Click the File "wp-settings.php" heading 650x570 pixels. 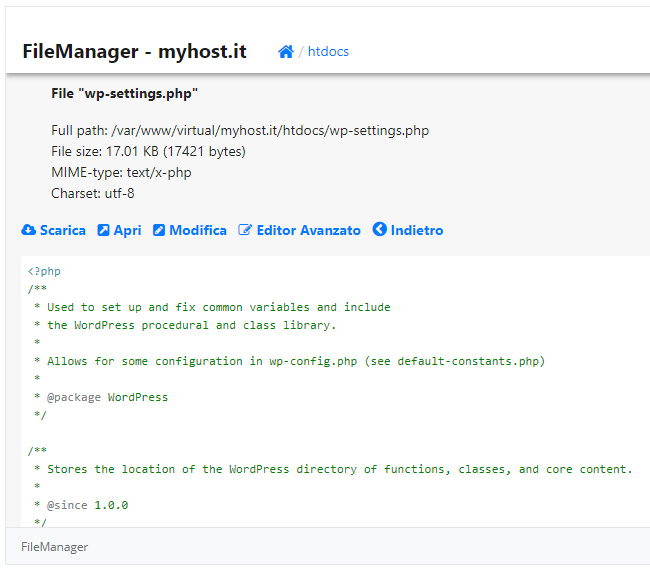coord(124,94)
